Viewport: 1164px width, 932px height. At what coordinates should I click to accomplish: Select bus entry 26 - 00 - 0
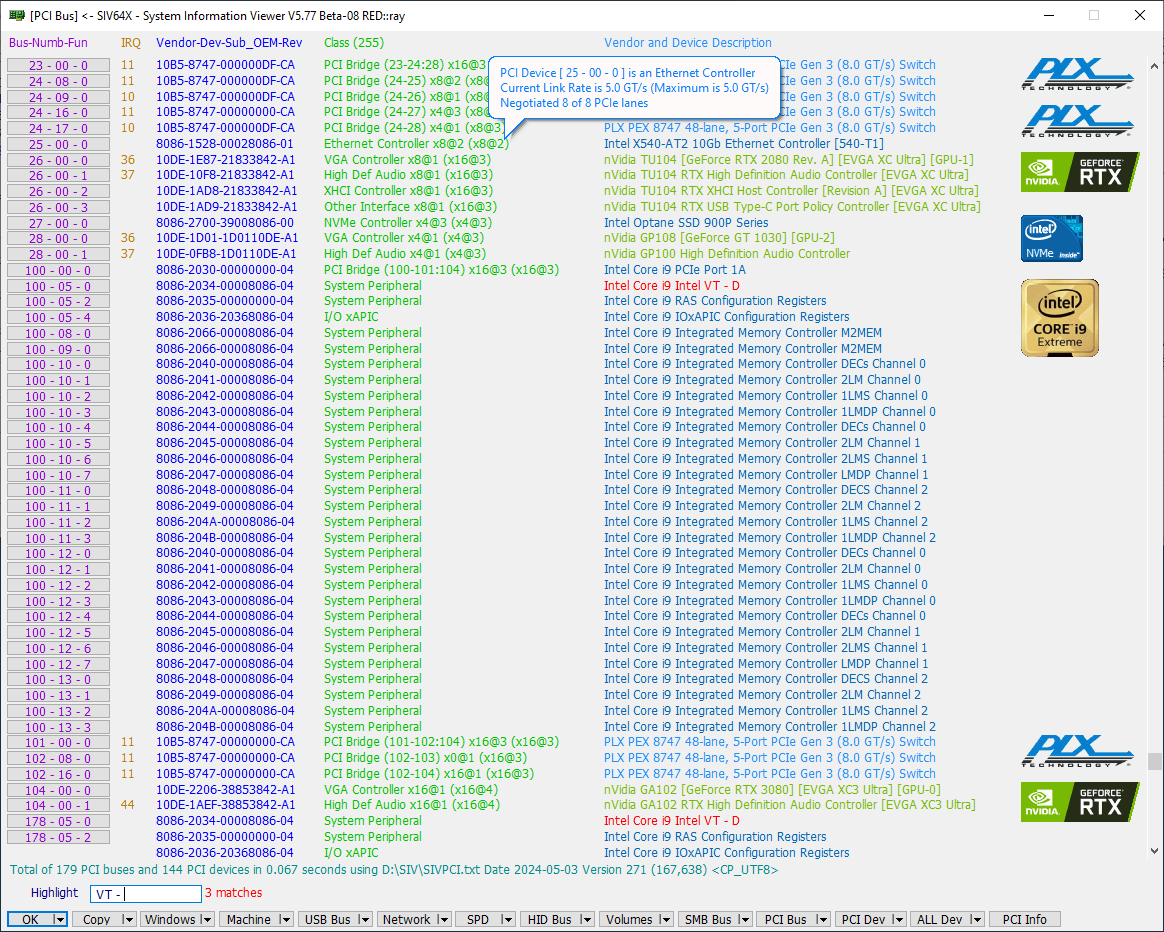pos(58,160)
